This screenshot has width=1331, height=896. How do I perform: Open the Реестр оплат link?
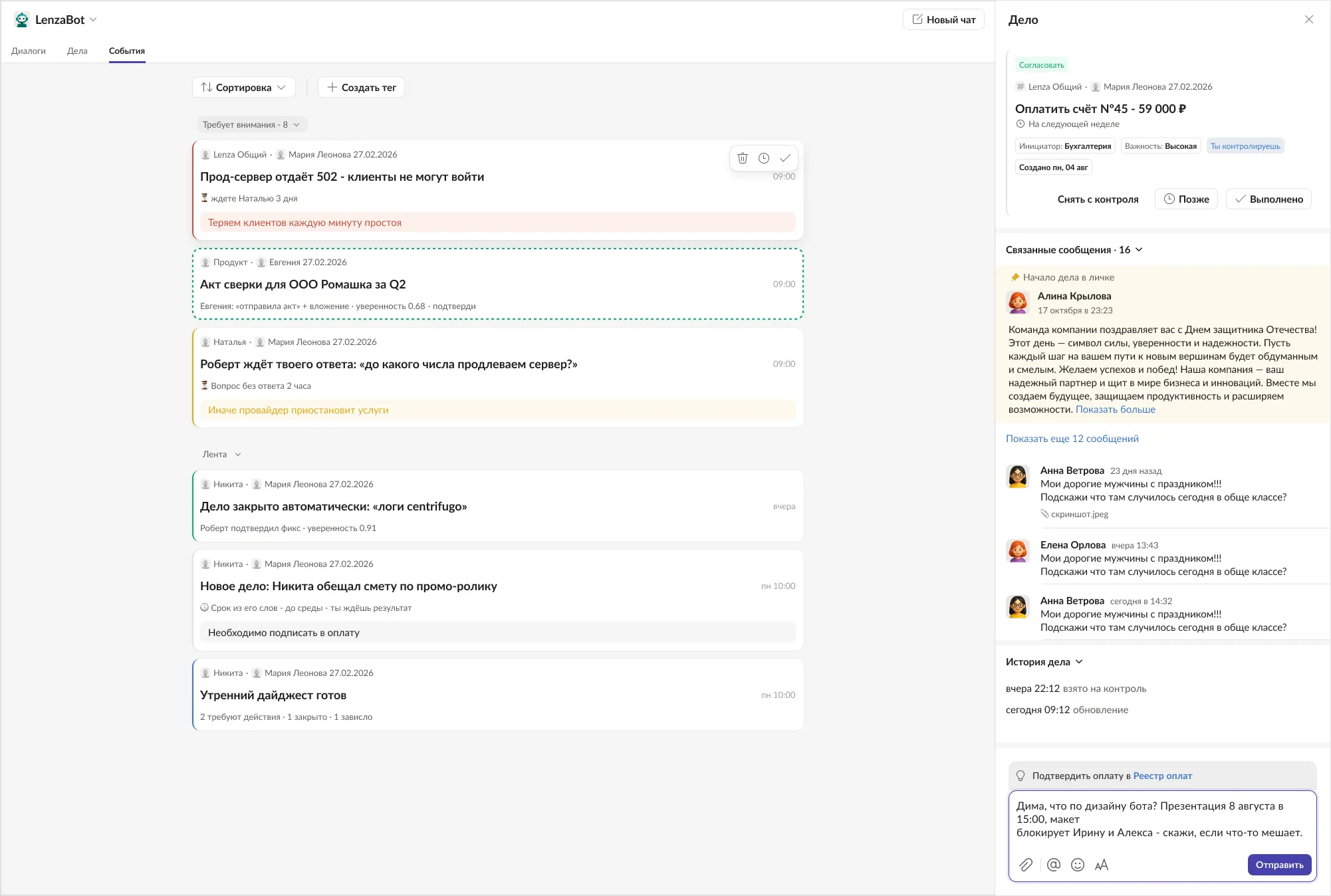(1162, 776)
